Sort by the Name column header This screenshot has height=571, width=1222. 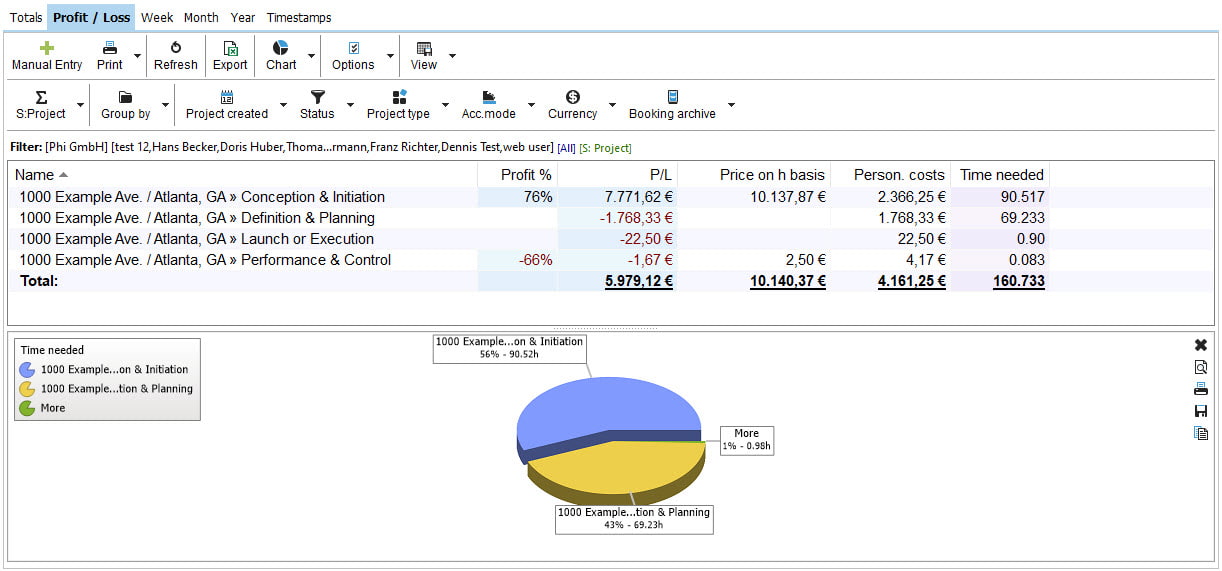pos(35,175)
